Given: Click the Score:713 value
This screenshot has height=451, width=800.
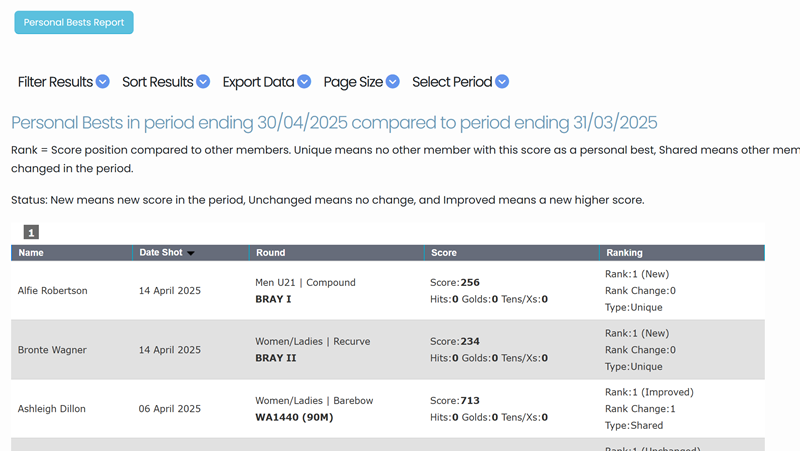Looking at the screenshot, I should (x=455, y=400).
